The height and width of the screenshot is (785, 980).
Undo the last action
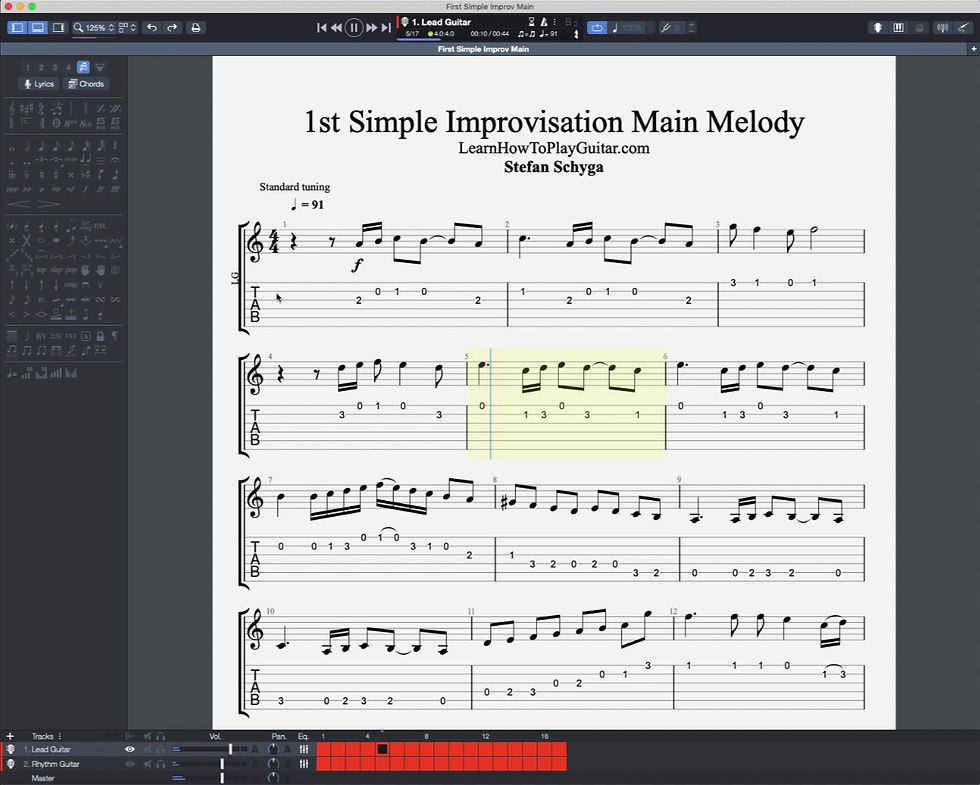pyautogui.click(x=151, y=28)
